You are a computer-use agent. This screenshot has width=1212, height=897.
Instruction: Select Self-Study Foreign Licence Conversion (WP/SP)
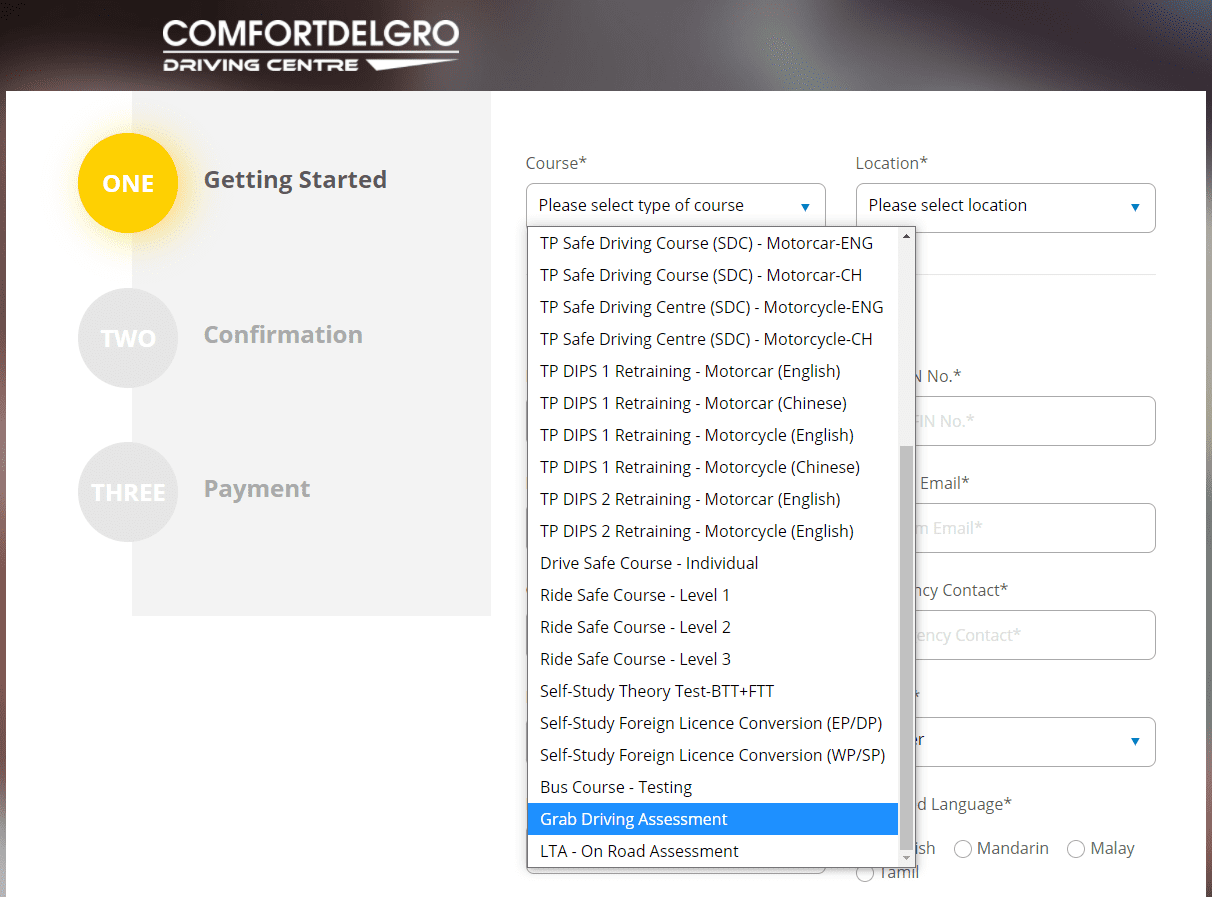tap(712, 755)
